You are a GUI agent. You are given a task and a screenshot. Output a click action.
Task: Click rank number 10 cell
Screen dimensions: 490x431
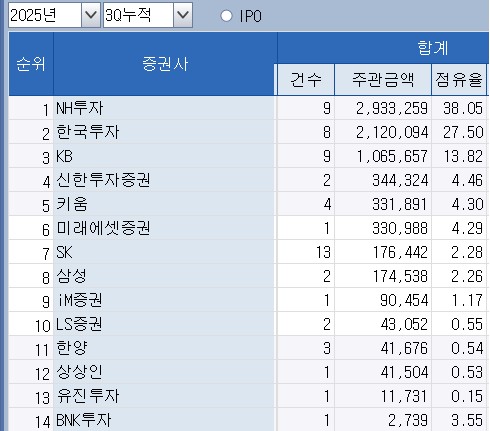click(x=31, y=324)
